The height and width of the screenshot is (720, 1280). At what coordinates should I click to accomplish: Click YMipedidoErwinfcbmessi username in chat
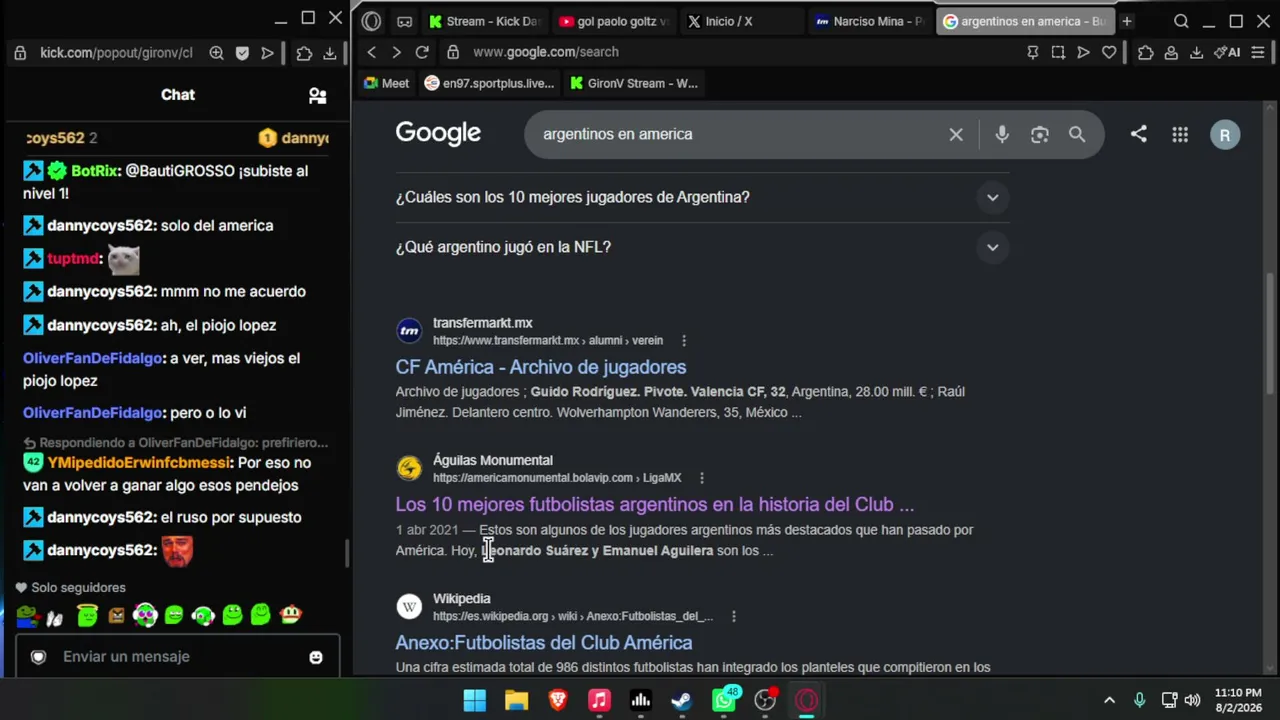140,463
